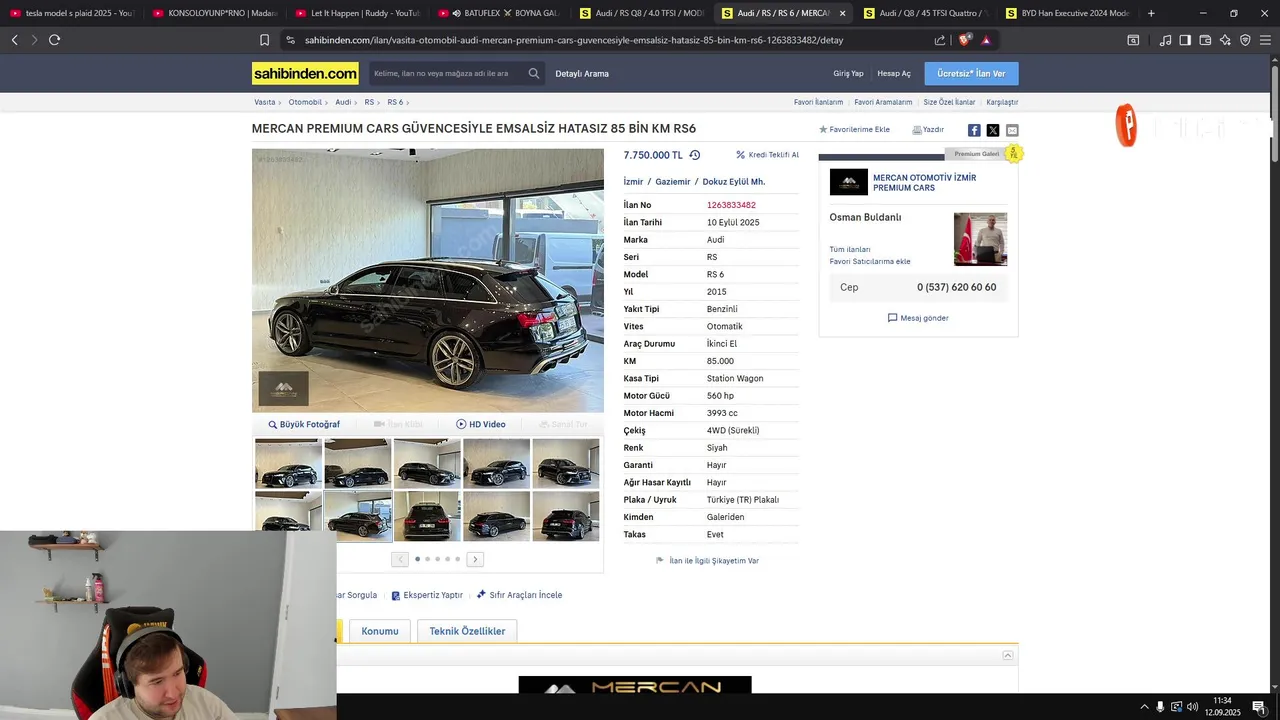Close the active Audi RS 6 tab
This screenshot has height=720, width=1280.
coord(842,13)
